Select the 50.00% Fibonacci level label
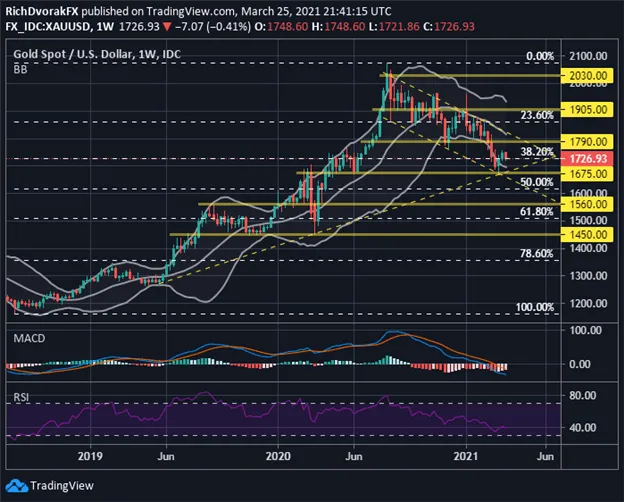624x502 pixels. coord(537,182)
